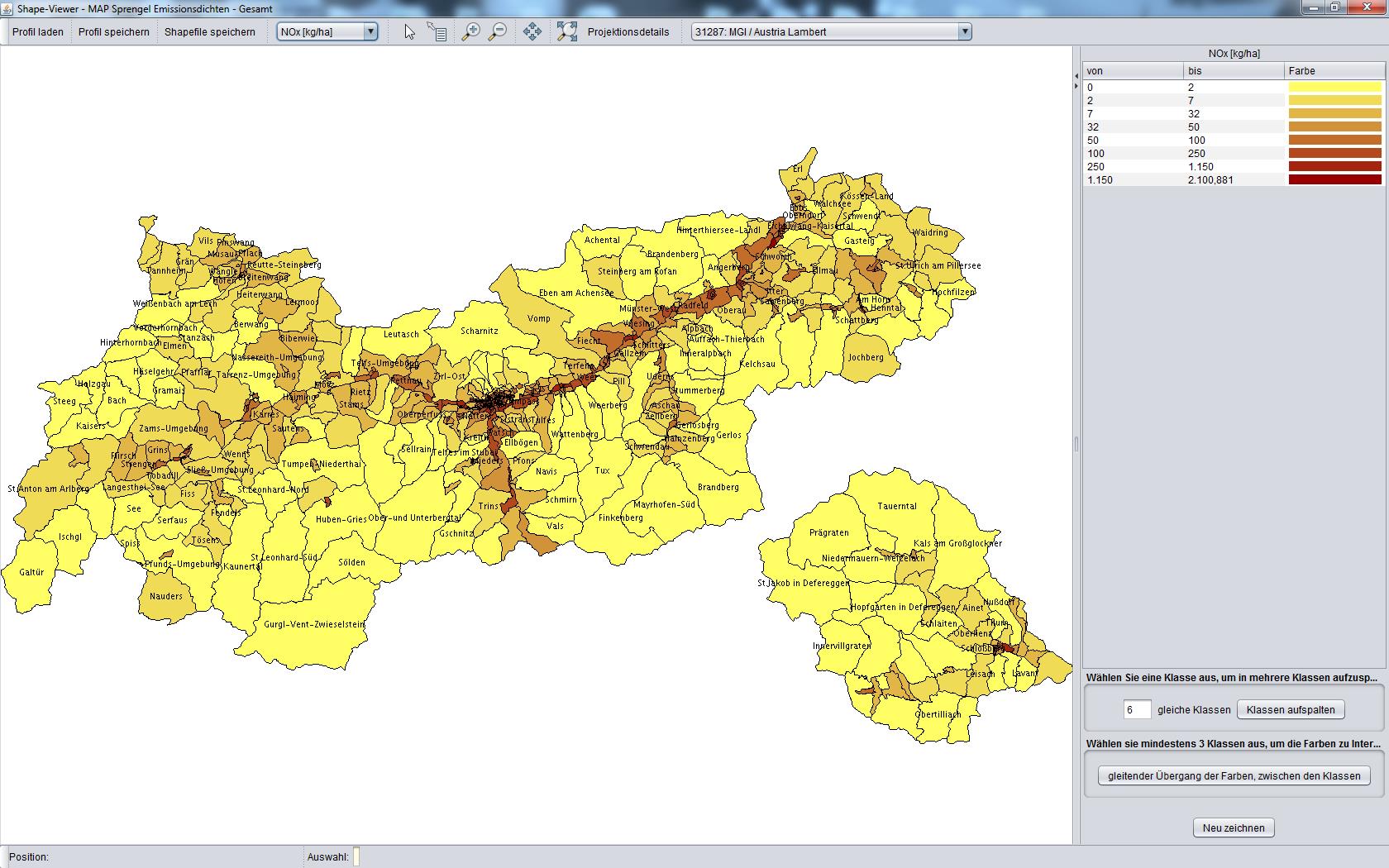Open Projektionsdetails
Image resolution: width=1389 pixels, height=868 pixels.
click(628, 32)
